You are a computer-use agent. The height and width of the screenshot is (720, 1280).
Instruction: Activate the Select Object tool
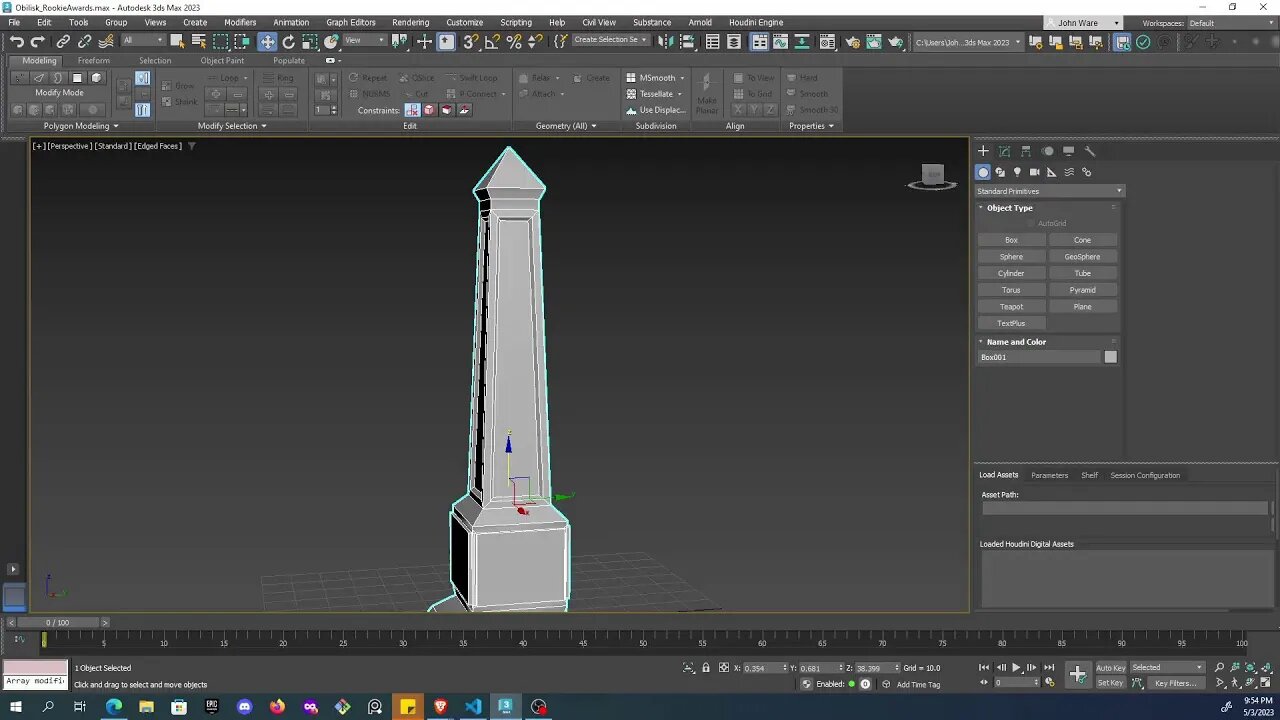click(x=177, y=41)
